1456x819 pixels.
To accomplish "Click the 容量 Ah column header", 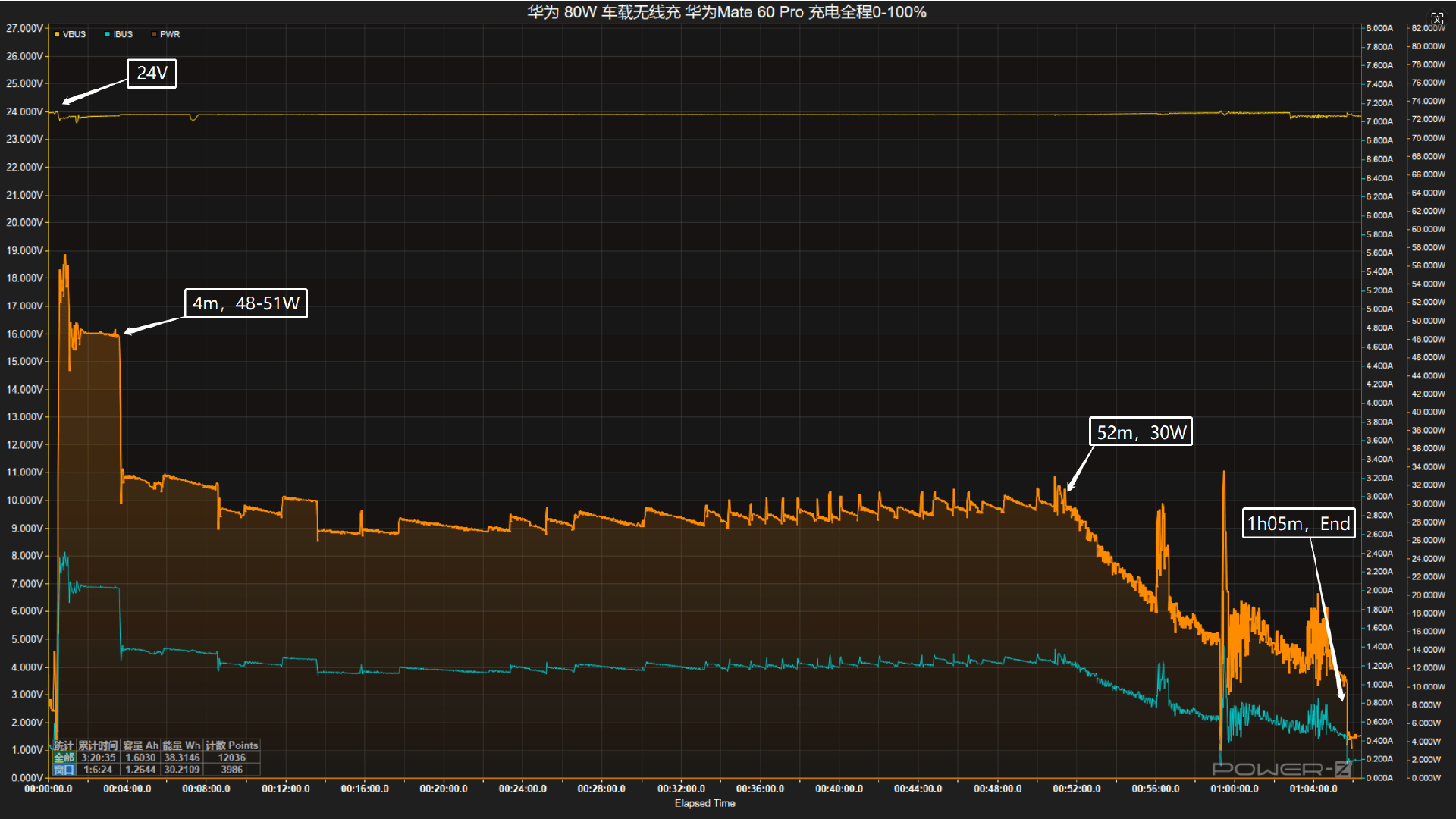I will coord(140,745).
